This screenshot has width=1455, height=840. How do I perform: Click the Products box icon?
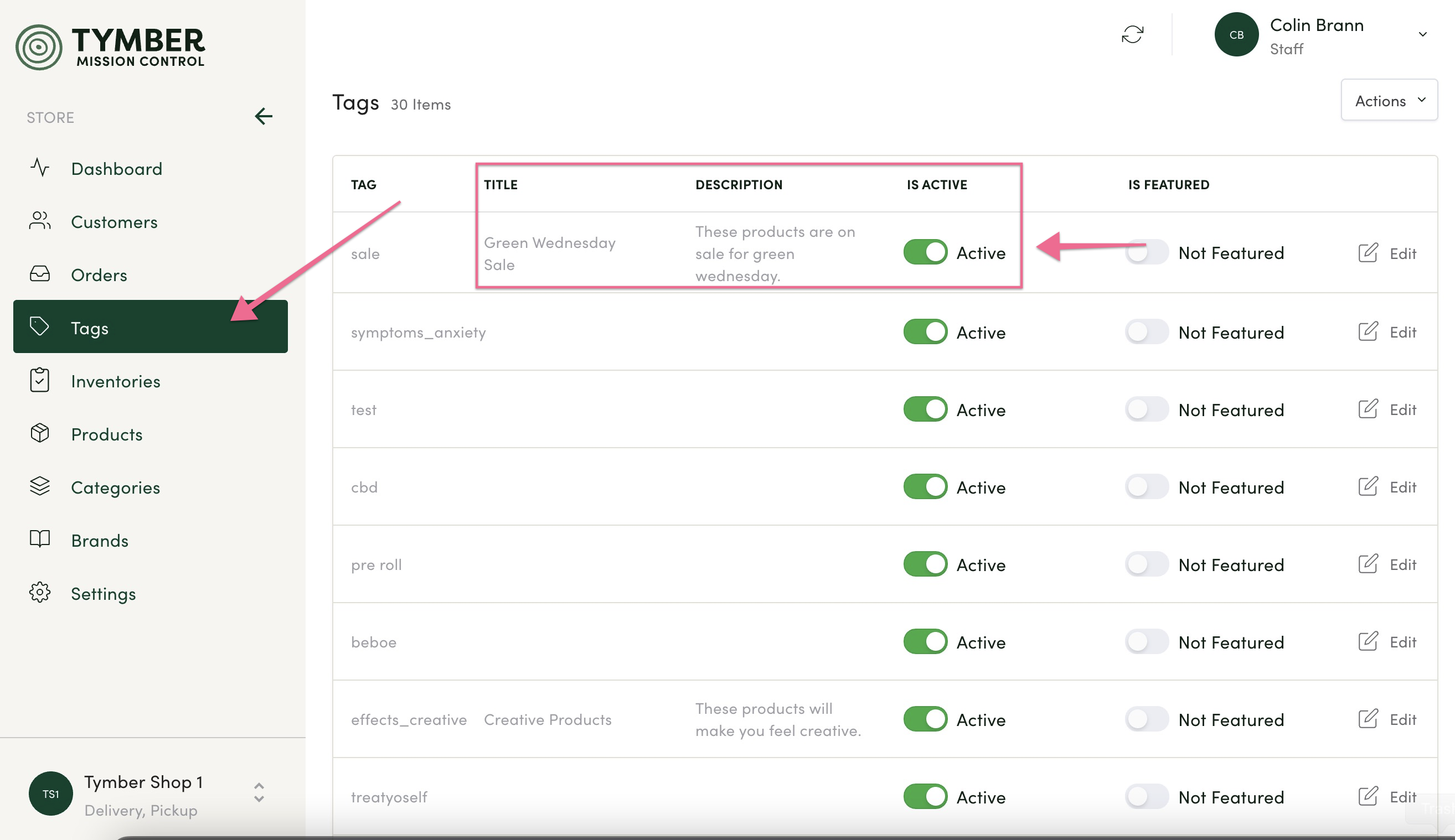point(40,433)
